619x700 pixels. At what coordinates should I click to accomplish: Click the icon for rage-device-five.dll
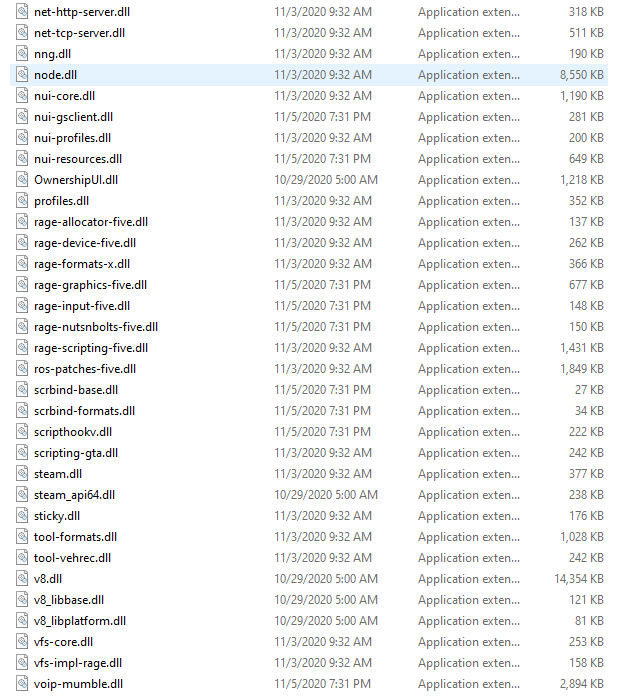(22, 242)
